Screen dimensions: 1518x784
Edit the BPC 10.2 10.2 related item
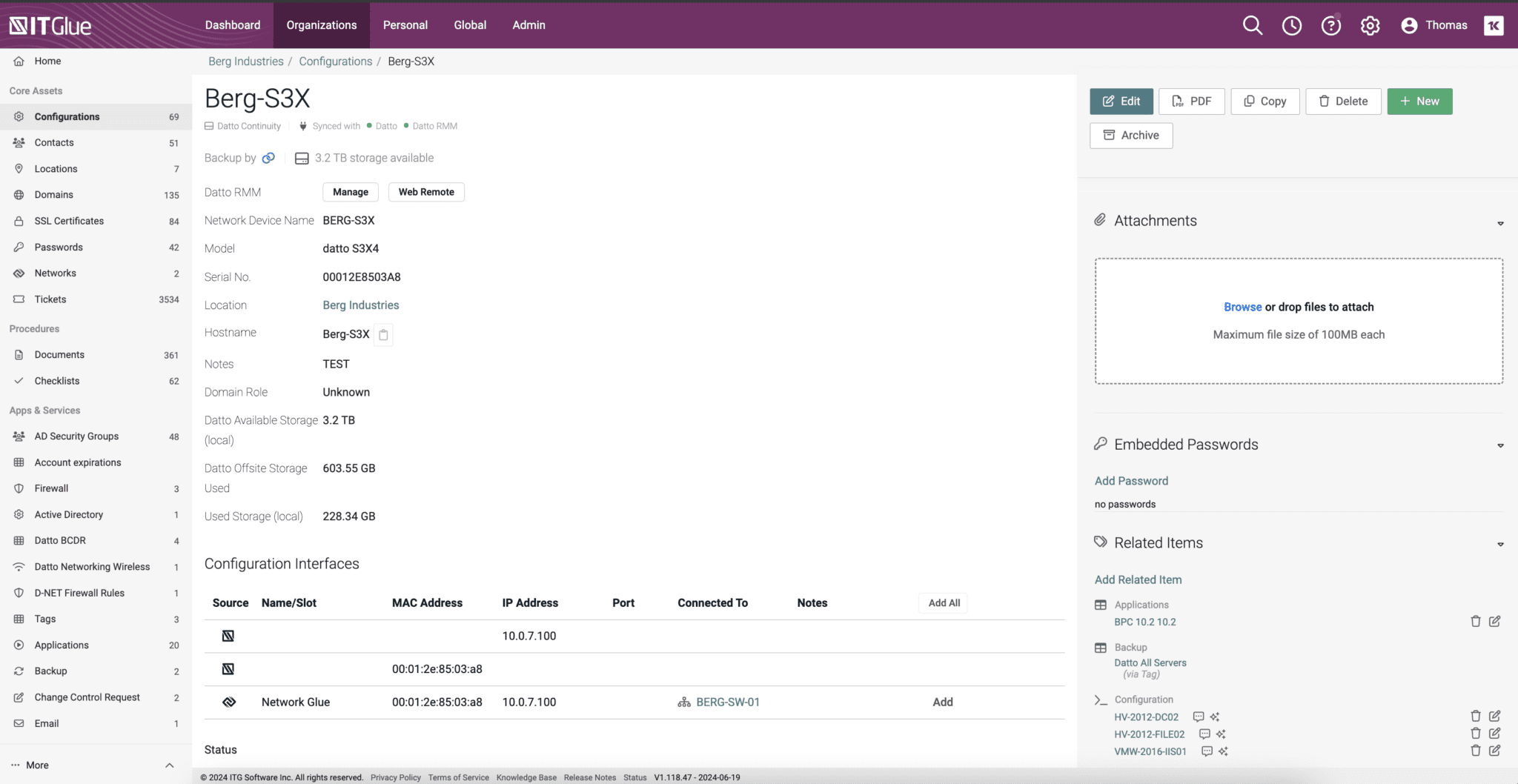[1496, 621]
